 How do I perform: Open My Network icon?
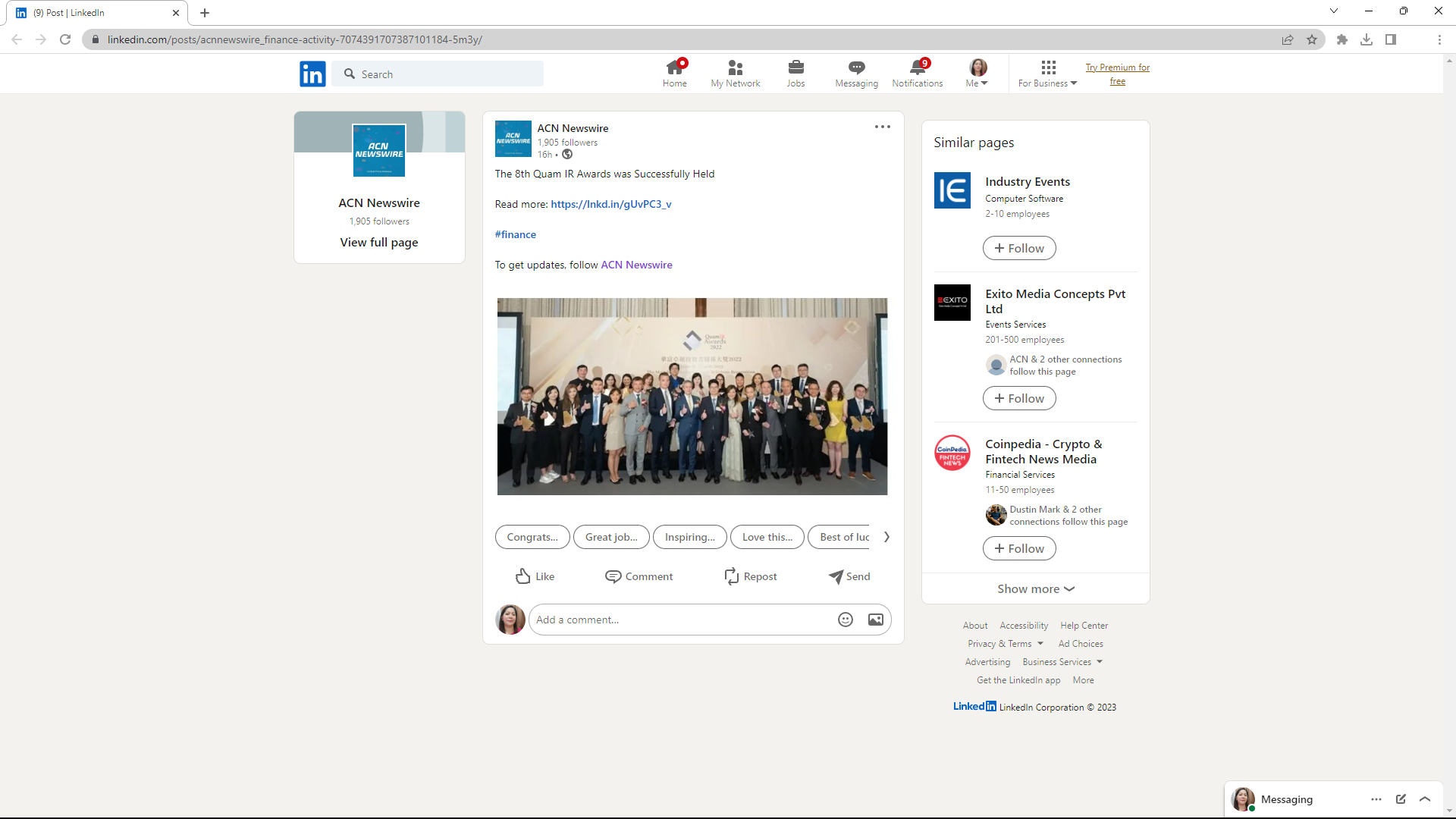point(735,74)
